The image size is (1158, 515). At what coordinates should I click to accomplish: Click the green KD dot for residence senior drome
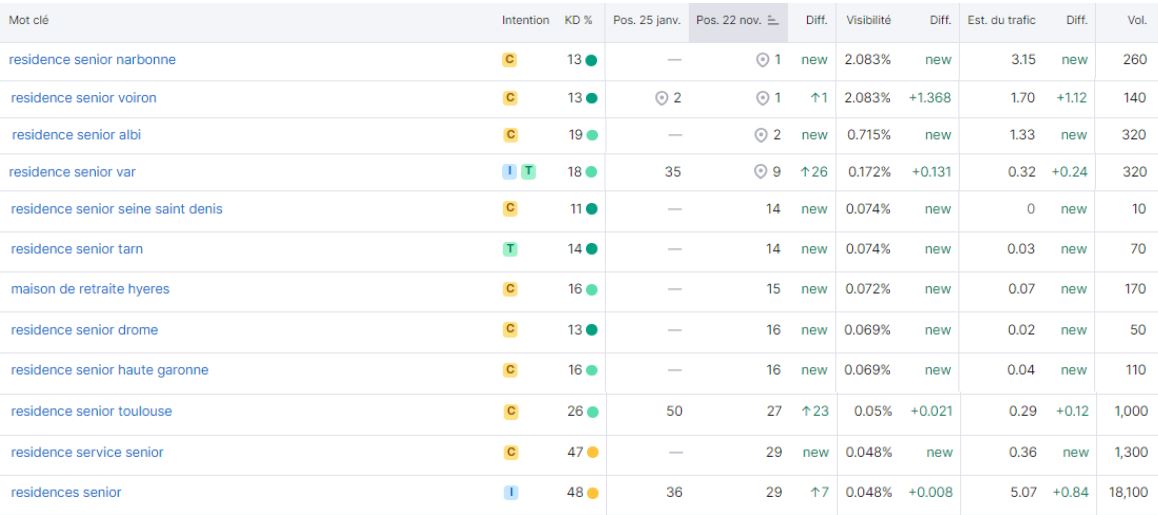click(x=591, y=330)
